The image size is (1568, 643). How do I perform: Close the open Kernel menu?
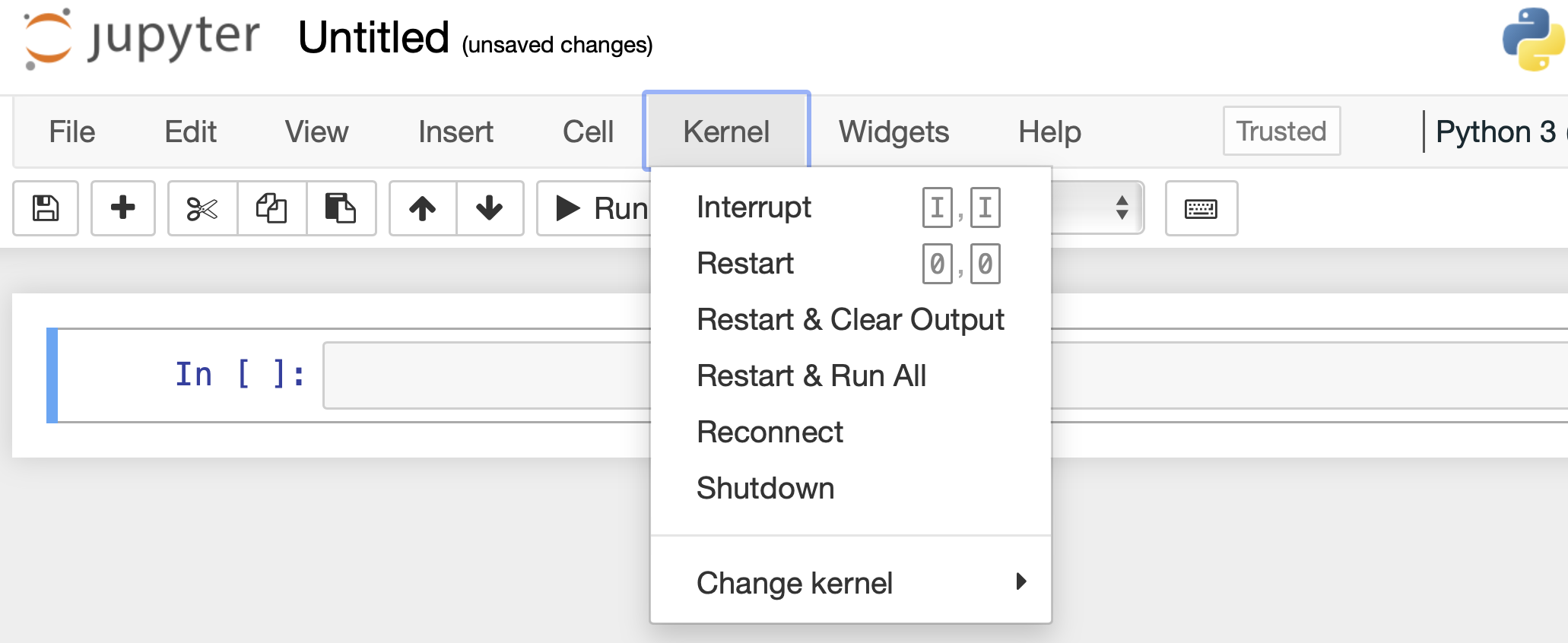[x=726, y=131]
